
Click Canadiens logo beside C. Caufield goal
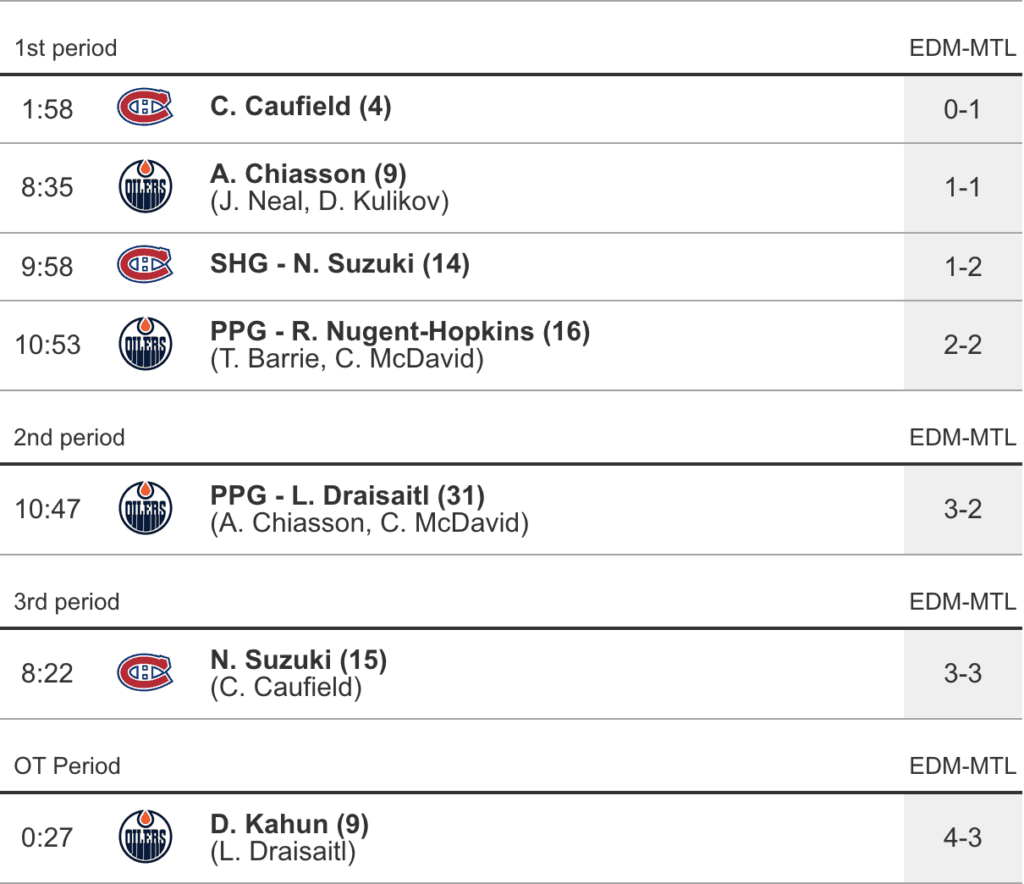145,107
